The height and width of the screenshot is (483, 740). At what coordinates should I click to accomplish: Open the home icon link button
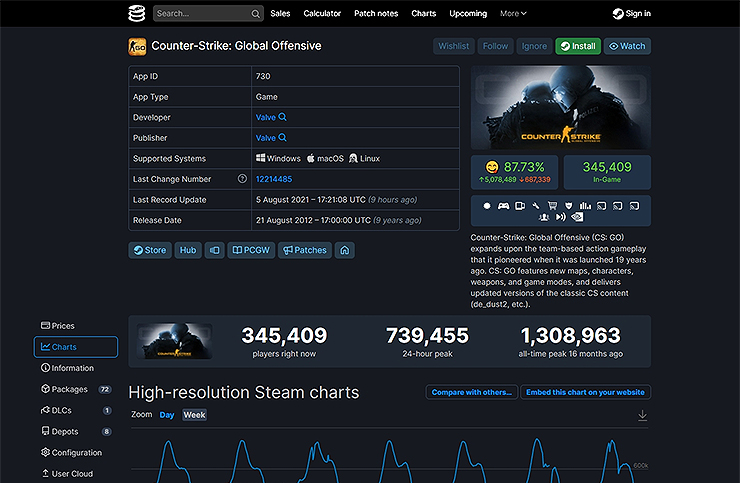(x=345, y=250)
